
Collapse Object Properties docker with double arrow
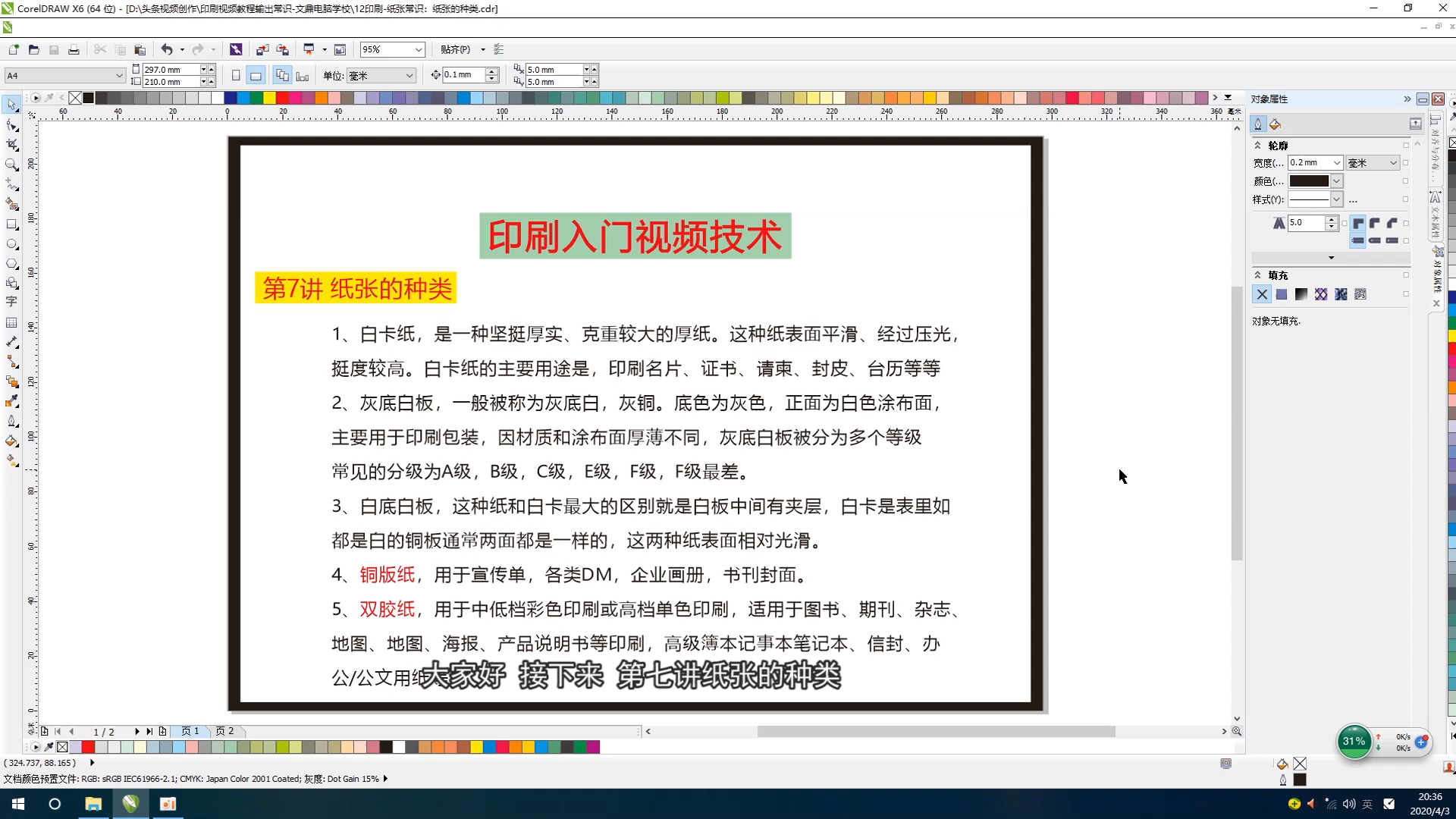[x=1407, y=99]
